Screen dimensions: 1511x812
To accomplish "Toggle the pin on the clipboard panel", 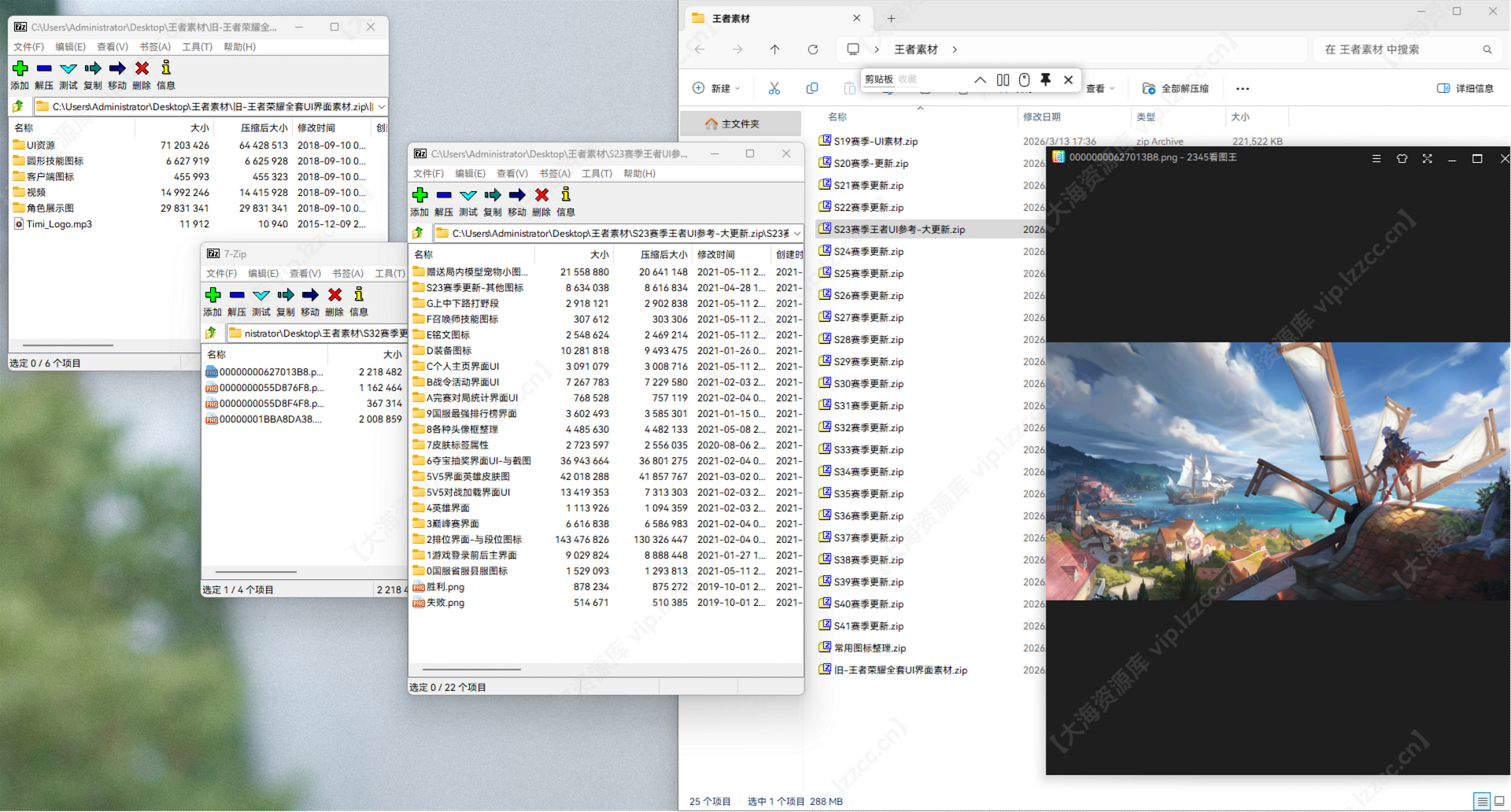I will tap(1046, 79).
